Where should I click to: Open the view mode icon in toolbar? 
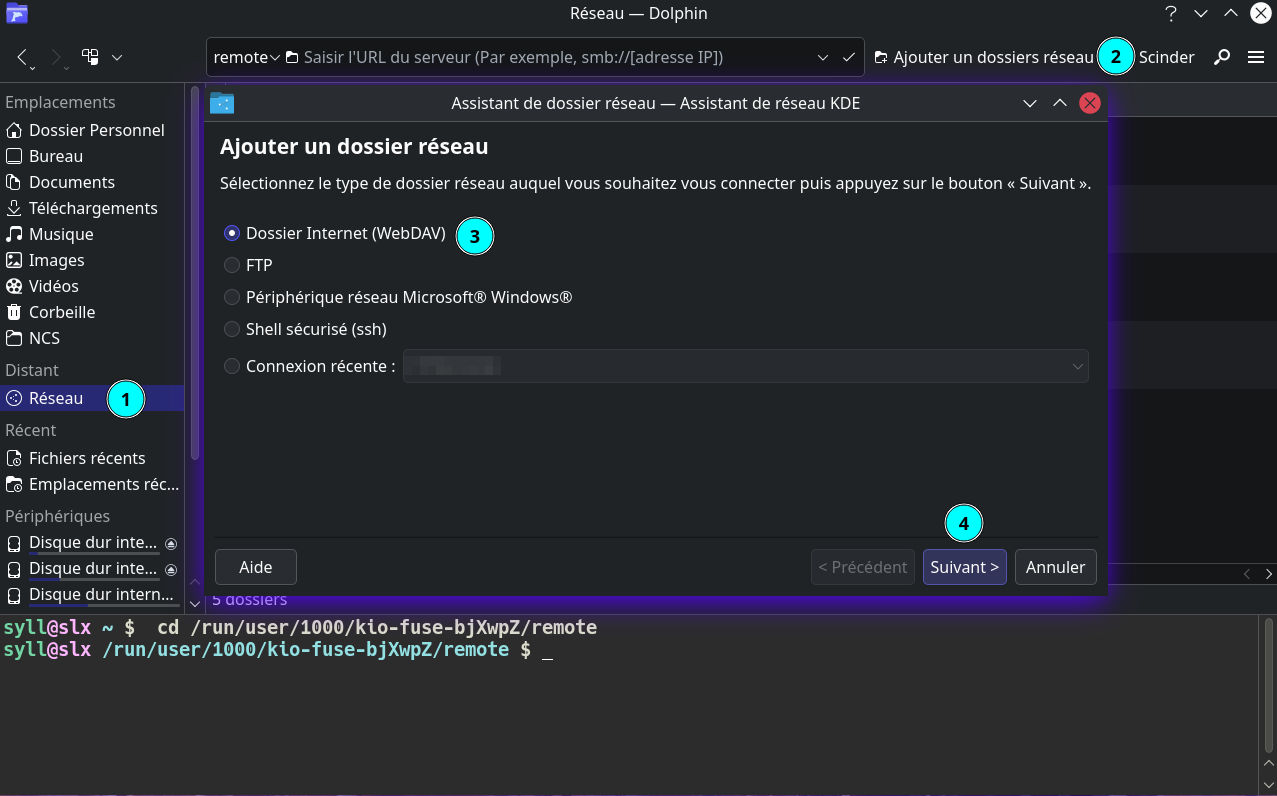91,57
